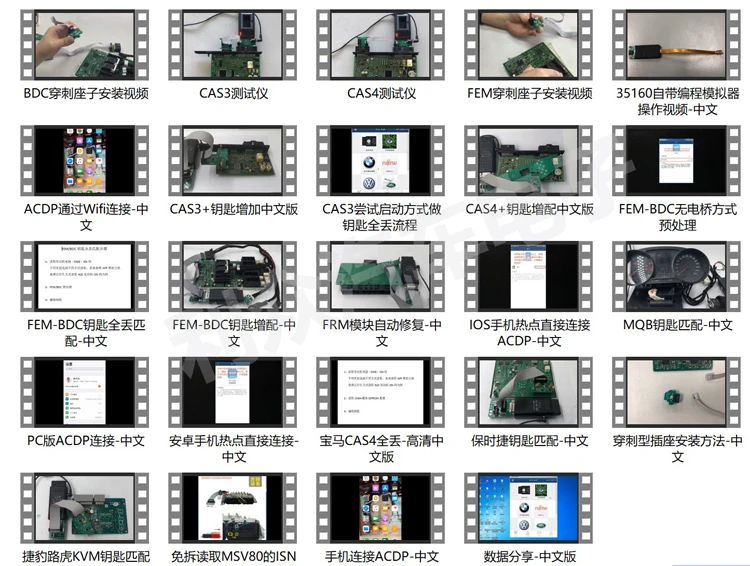Select the label FEM-BDC无电桥方式预处理
The image size is (750, 566).
pyautogui.click(x=677, y=217)
